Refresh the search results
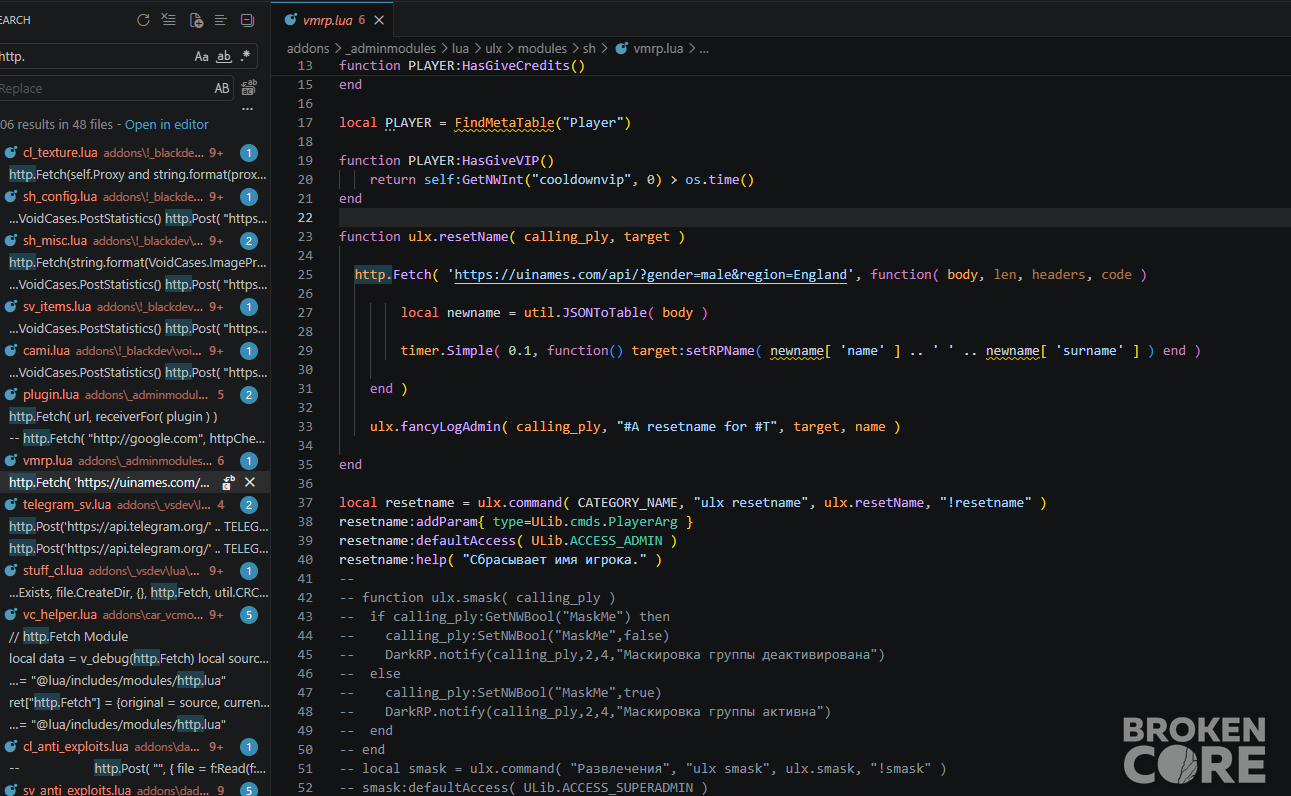Screen dimensions: 1291x796 tap(143, 19)
